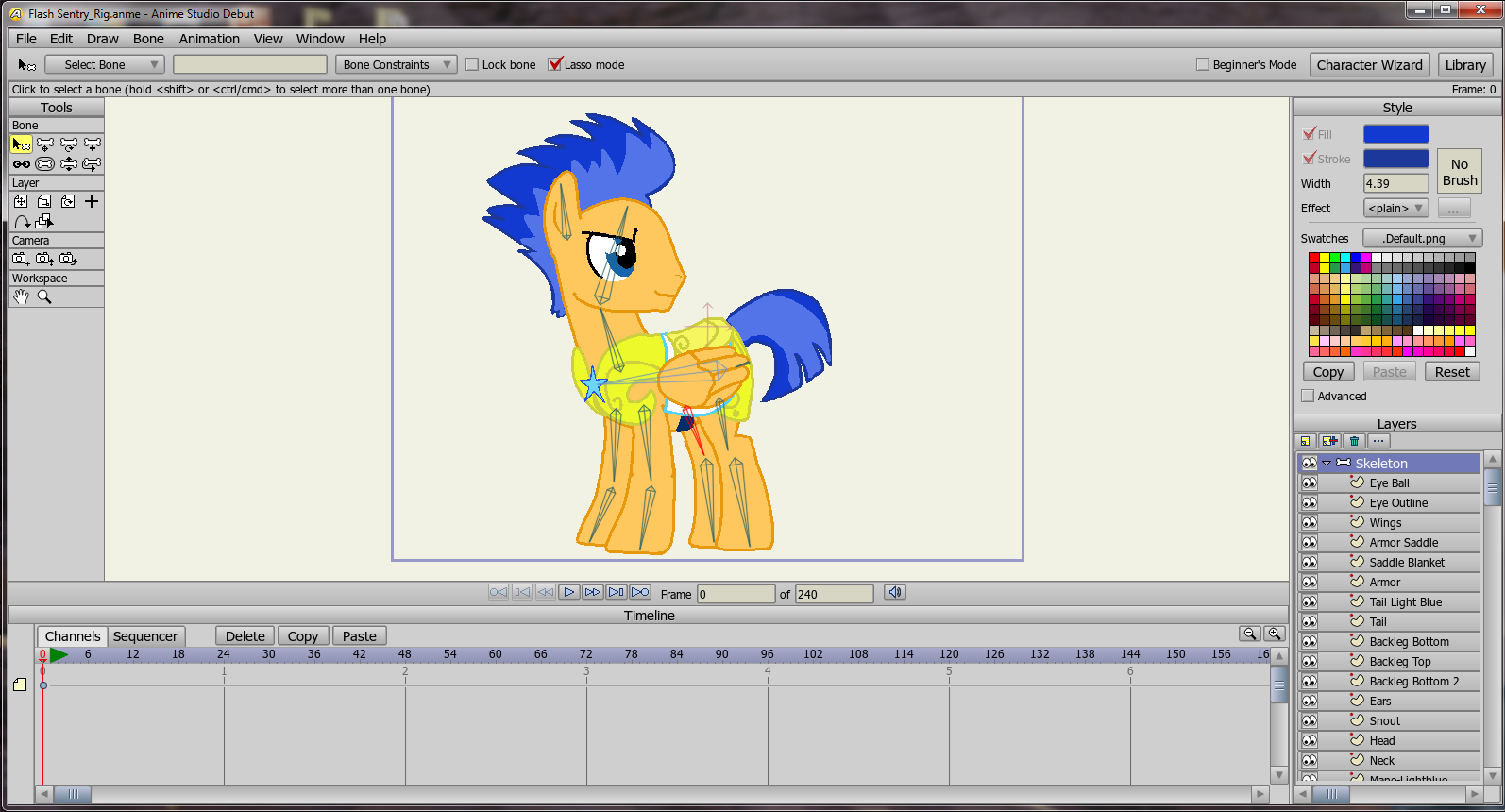Image resolution: width=1505 pixels, height=812 pixels.
Task: Create a new layer in Layers panel
Action: (1306, 441)
